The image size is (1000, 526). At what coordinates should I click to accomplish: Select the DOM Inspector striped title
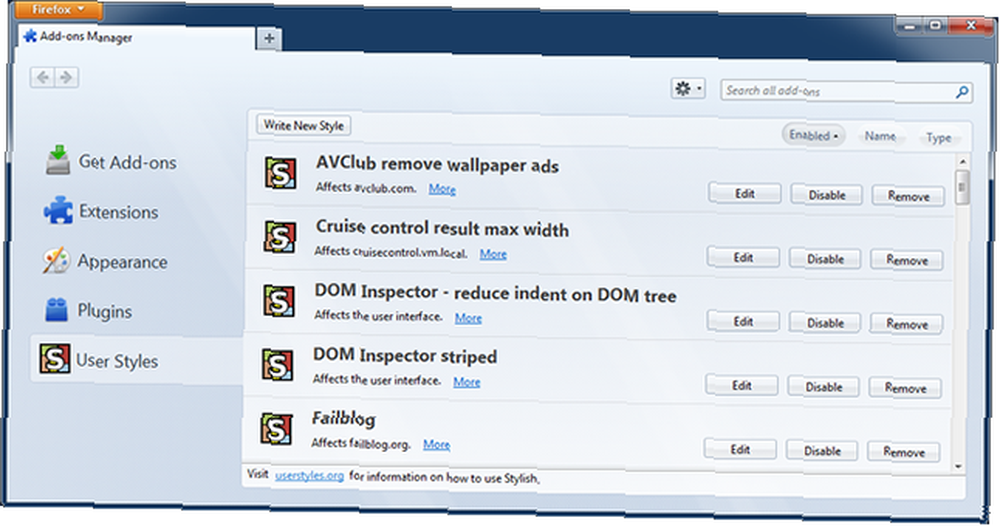coord(404,355)
